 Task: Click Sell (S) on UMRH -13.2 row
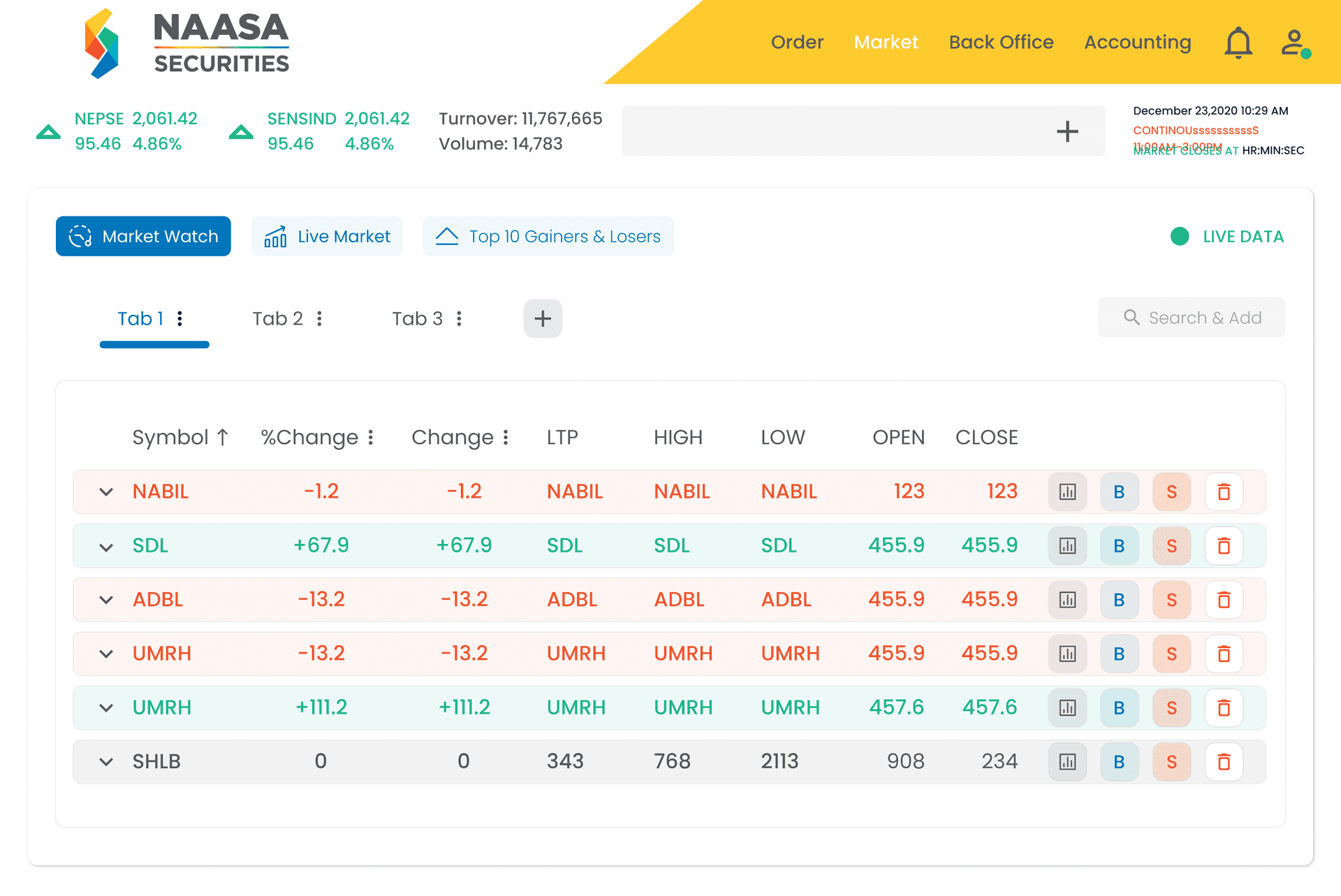click(x=1171, y=654)
